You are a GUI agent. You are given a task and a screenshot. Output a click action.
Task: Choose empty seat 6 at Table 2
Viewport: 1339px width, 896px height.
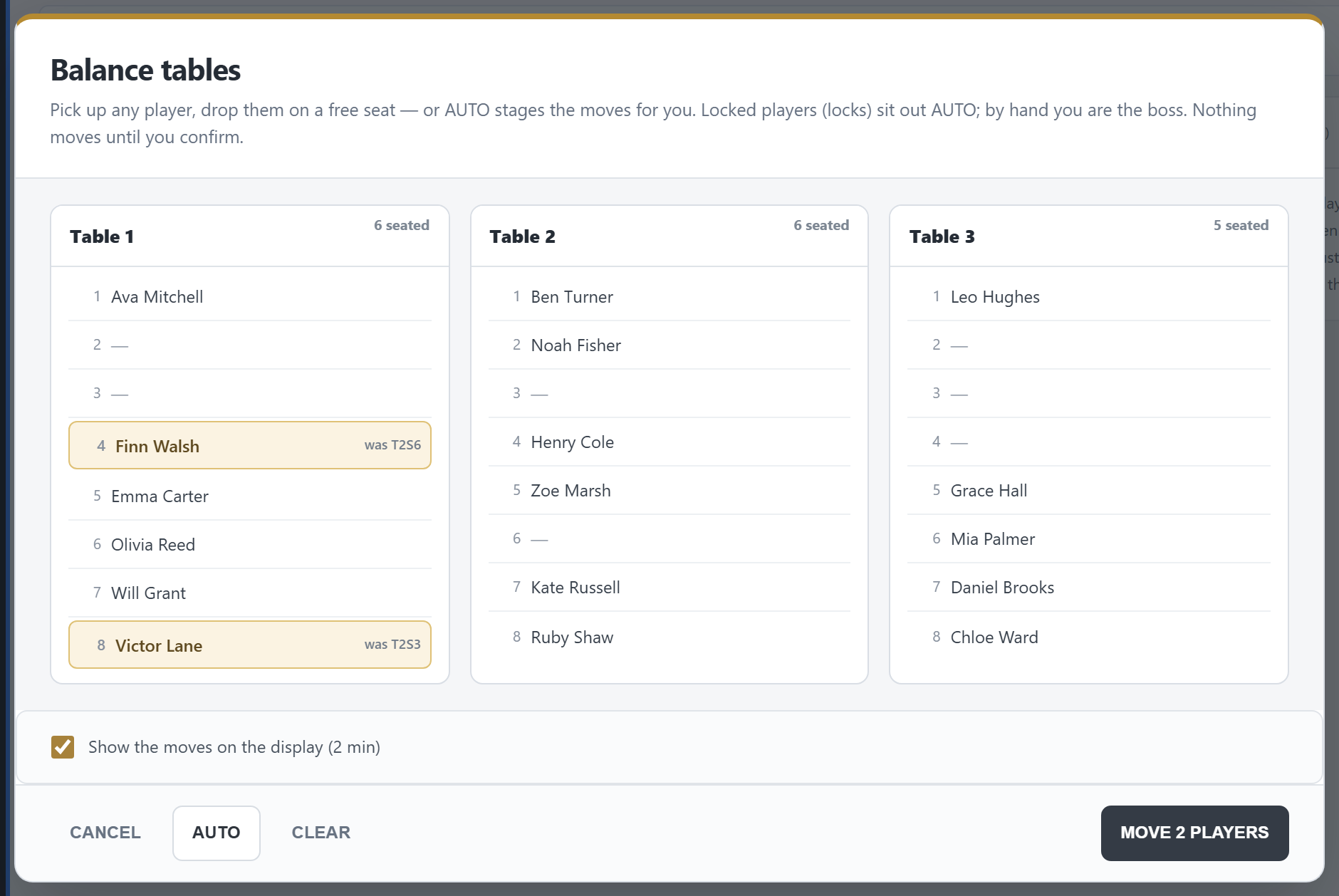(x=669, y=539)
